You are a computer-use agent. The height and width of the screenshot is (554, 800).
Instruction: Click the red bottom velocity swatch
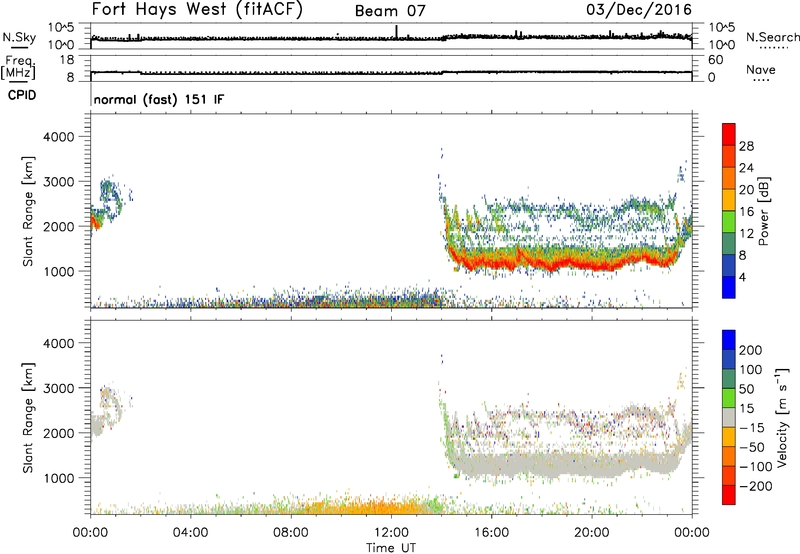[729, 495]
